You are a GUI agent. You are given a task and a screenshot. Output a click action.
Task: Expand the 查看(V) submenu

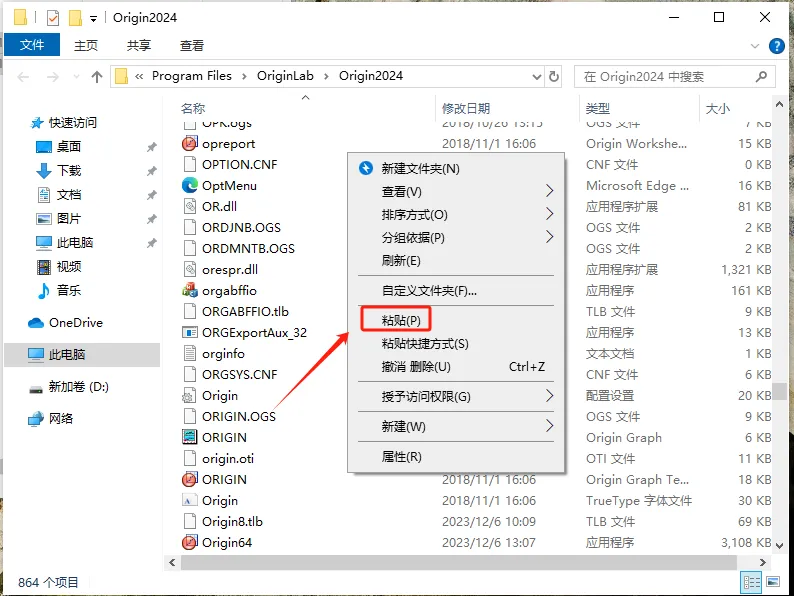click(456, 191)
